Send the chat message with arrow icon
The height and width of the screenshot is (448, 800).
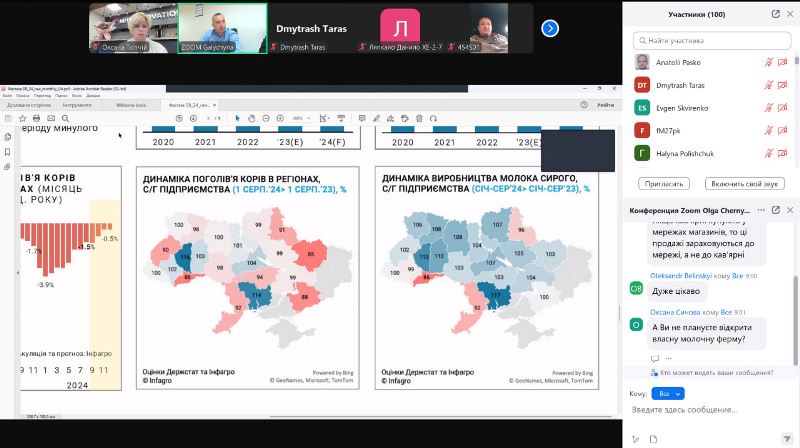[x=786, y=439]
